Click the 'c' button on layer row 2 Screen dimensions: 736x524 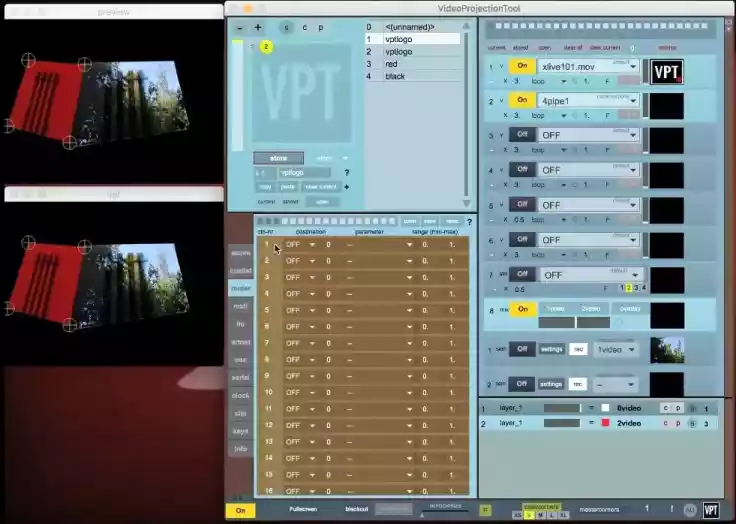pos(665,424)
